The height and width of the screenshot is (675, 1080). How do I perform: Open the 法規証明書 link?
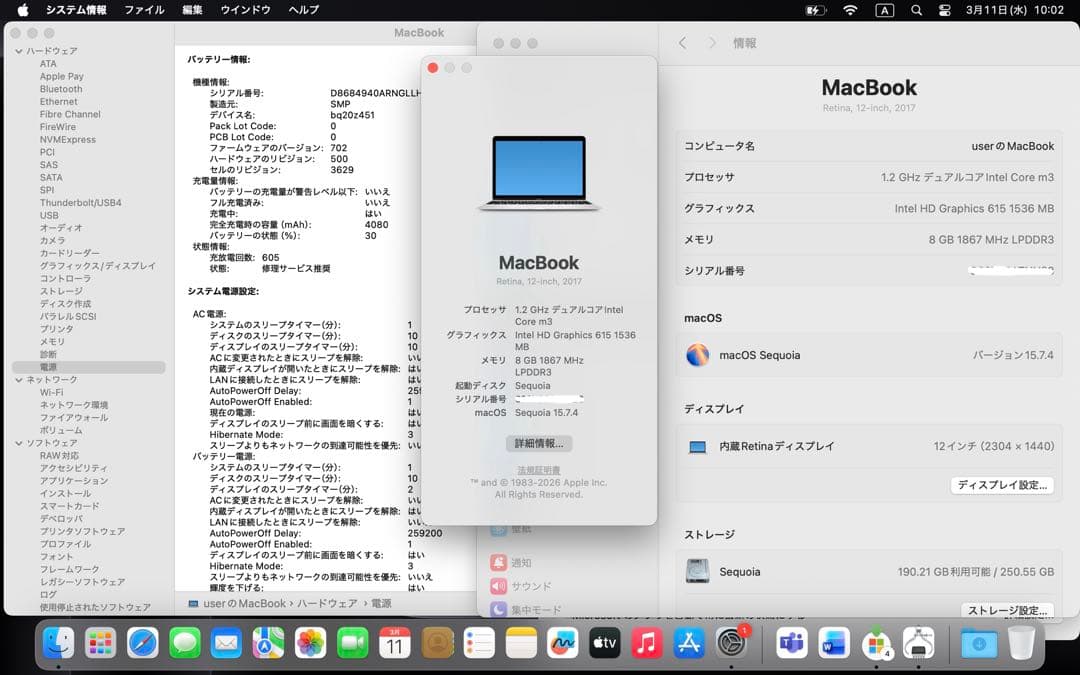pyautogui.click(x=538, y=470)
